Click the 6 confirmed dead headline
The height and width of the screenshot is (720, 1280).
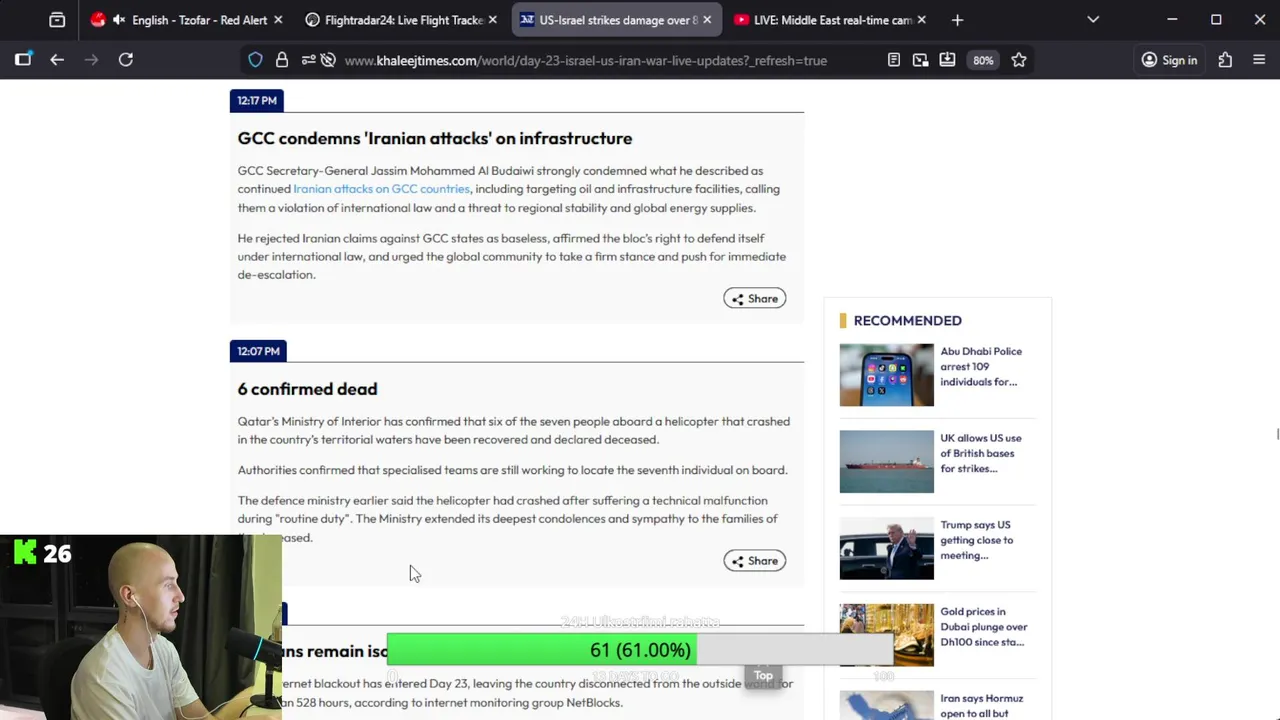pyautogui.click(x=307, y=389)
